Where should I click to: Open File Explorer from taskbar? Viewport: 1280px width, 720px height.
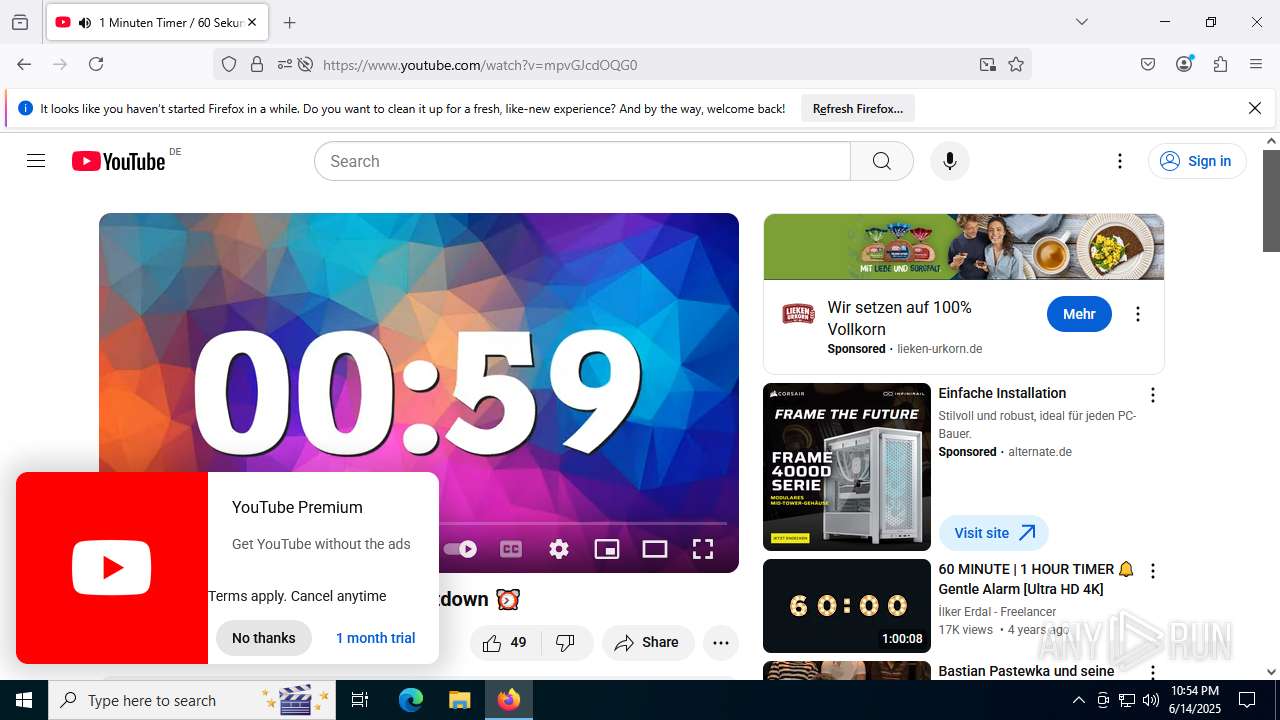(459, 700)
